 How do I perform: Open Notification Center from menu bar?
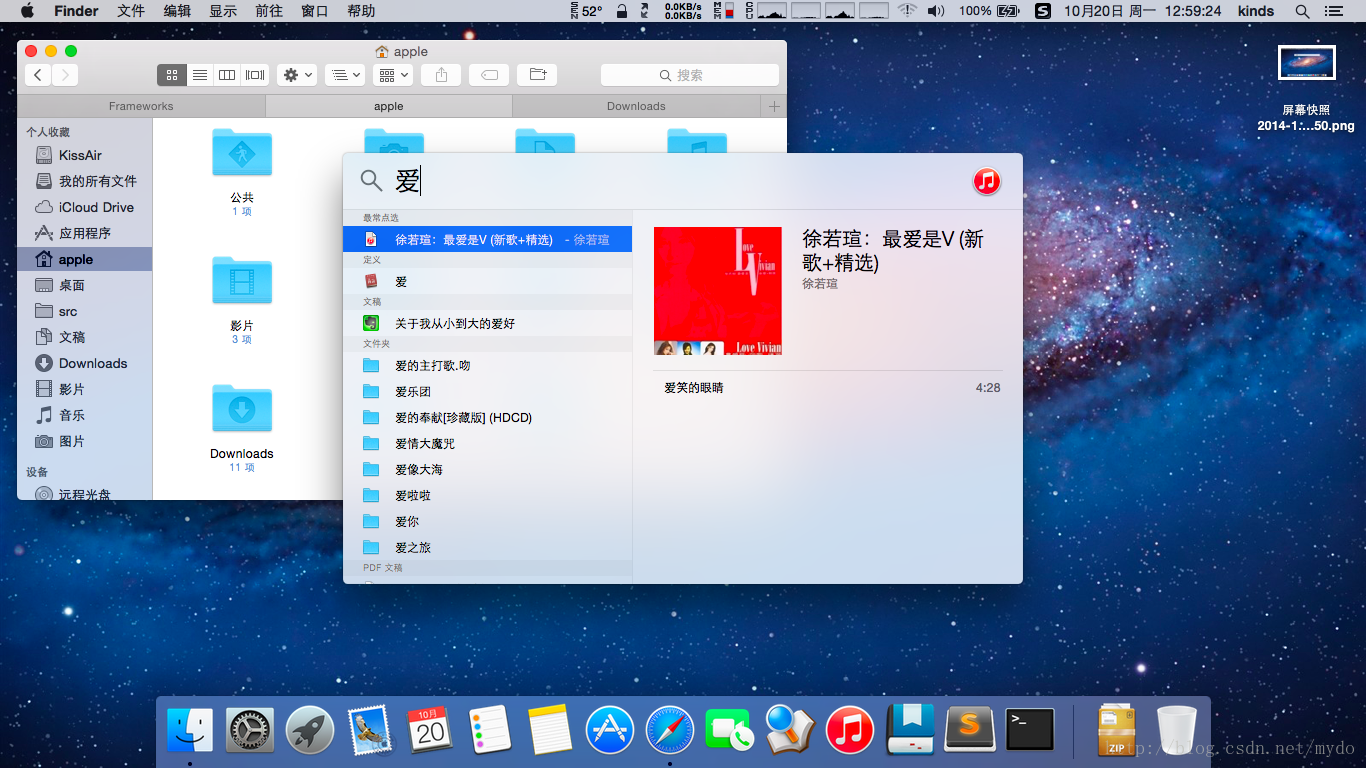1333,11
